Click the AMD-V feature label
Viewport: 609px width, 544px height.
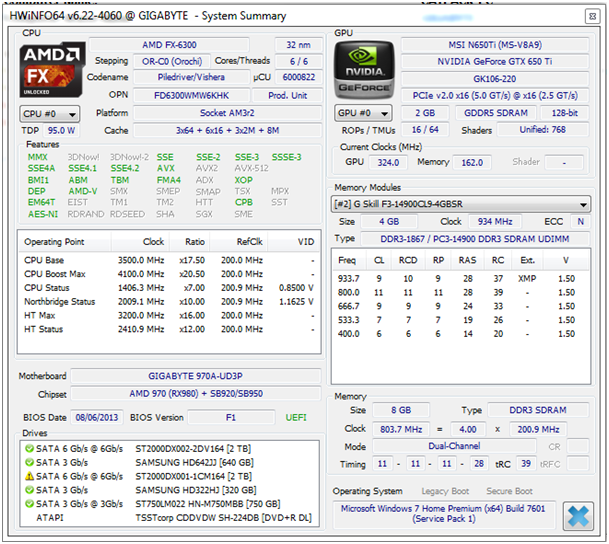83,191
